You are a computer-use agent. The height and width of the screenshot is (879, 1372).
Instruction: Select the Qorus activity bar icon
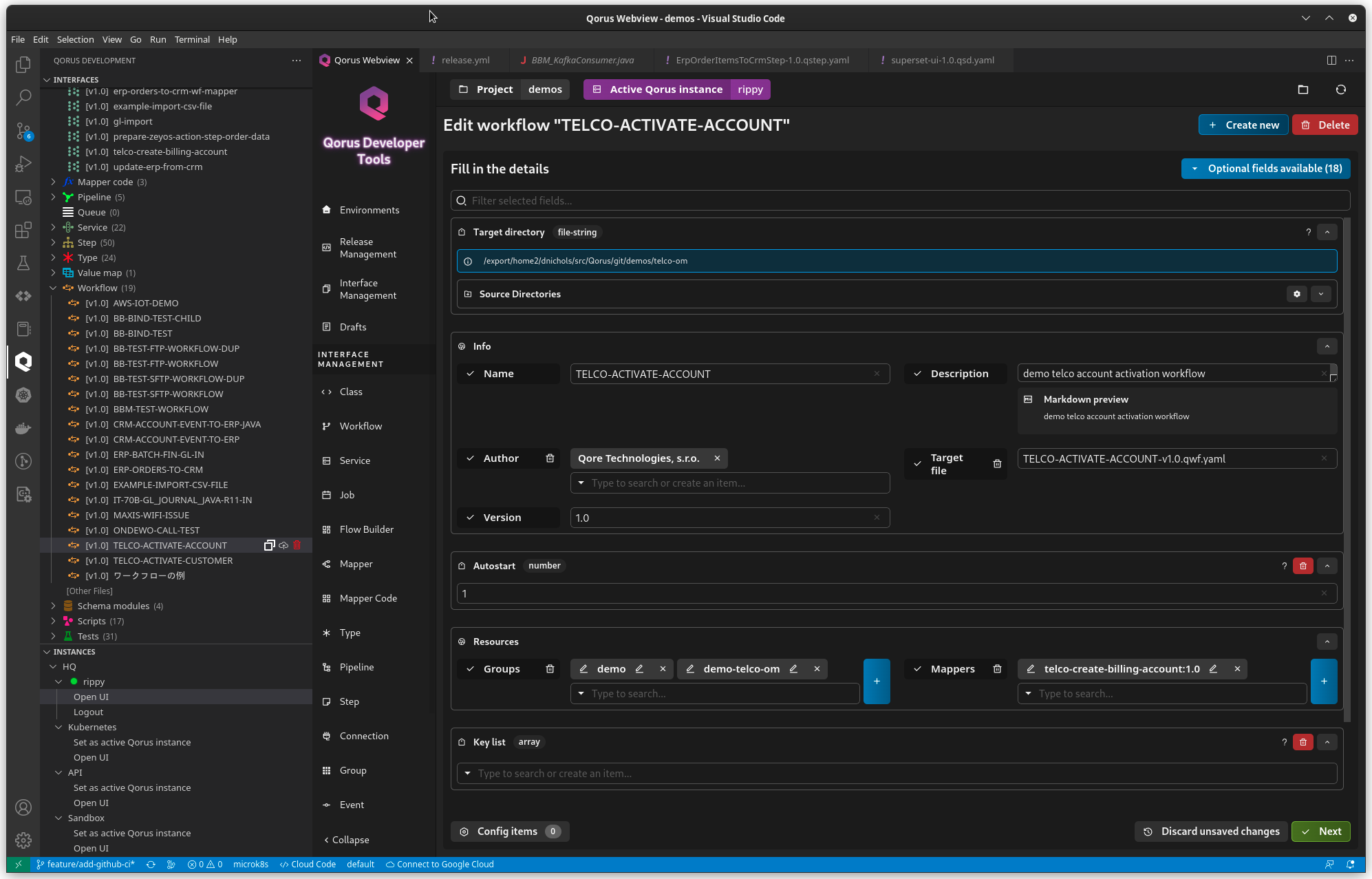[x=23, y=361]
